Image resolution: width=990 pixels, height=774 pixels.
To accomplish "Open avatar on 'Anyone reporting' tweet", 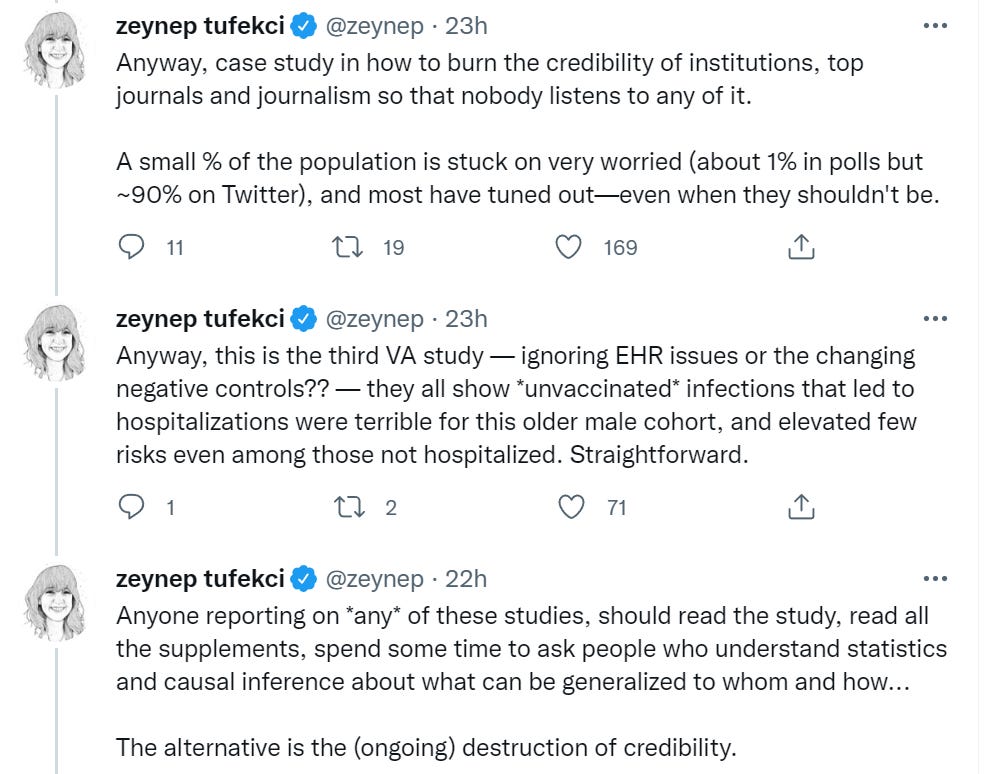I will (x=58, y=602).
